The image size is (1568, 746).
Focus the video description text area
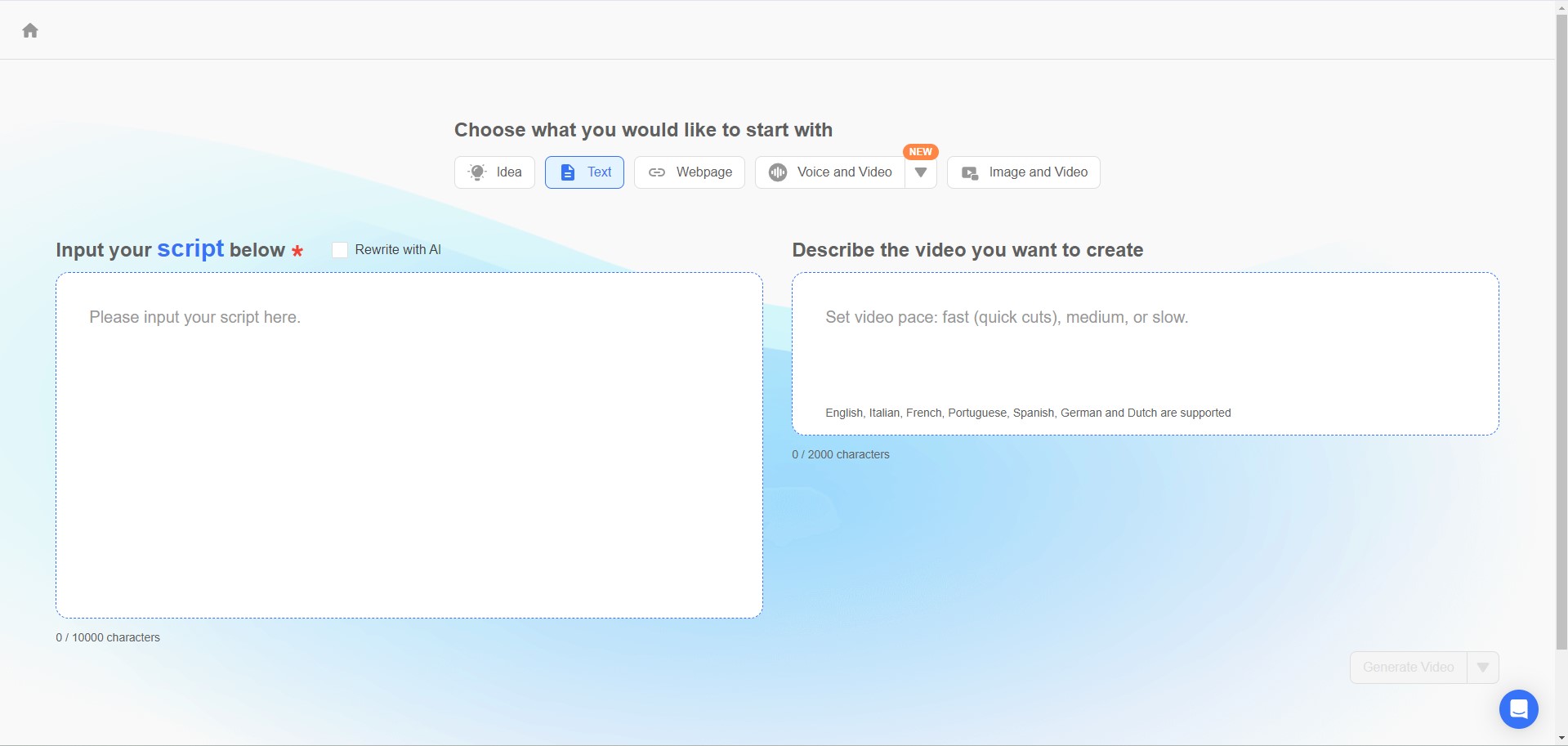click(1146, 354)
